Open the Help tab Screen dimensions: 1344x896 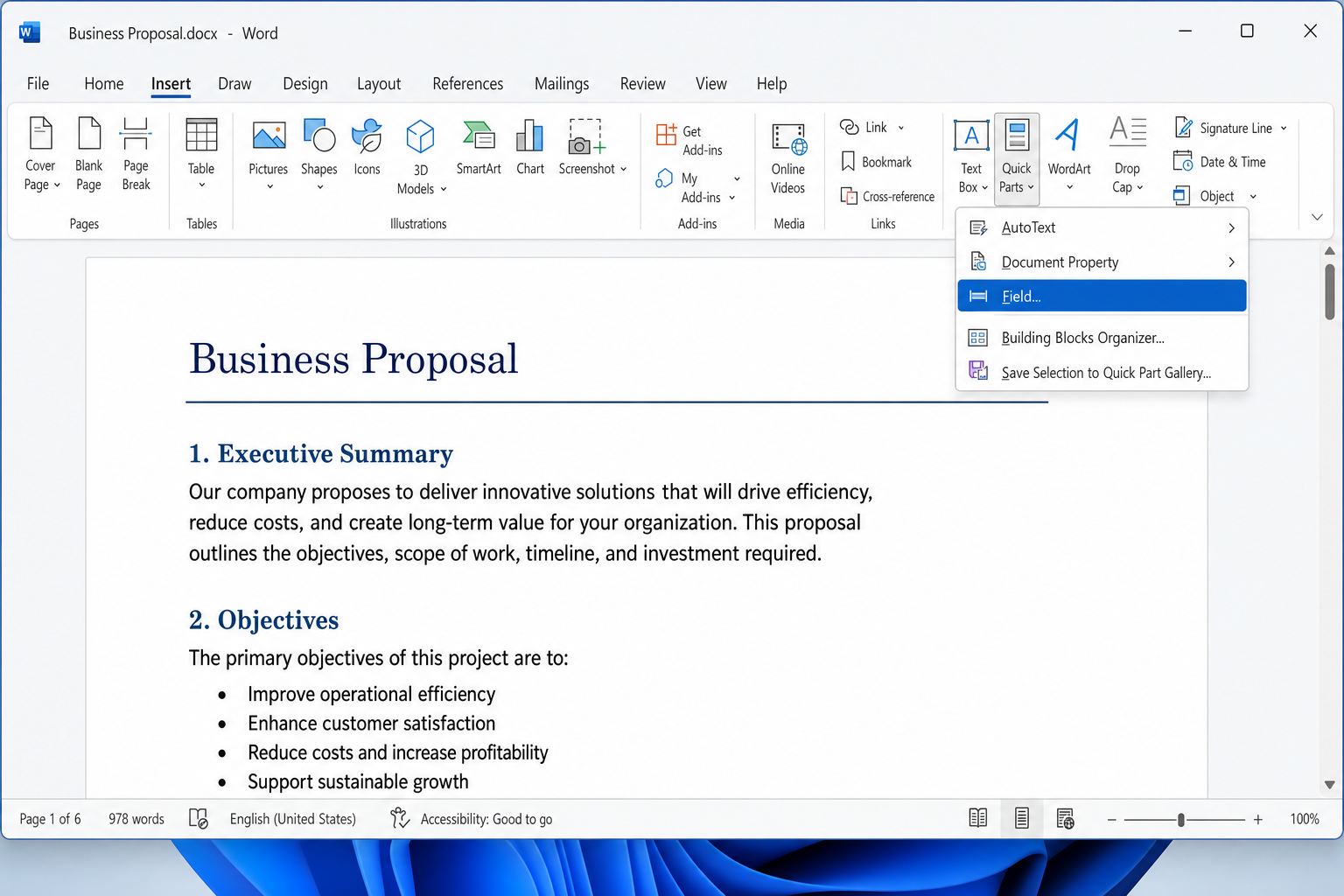[x=772, y=84]
